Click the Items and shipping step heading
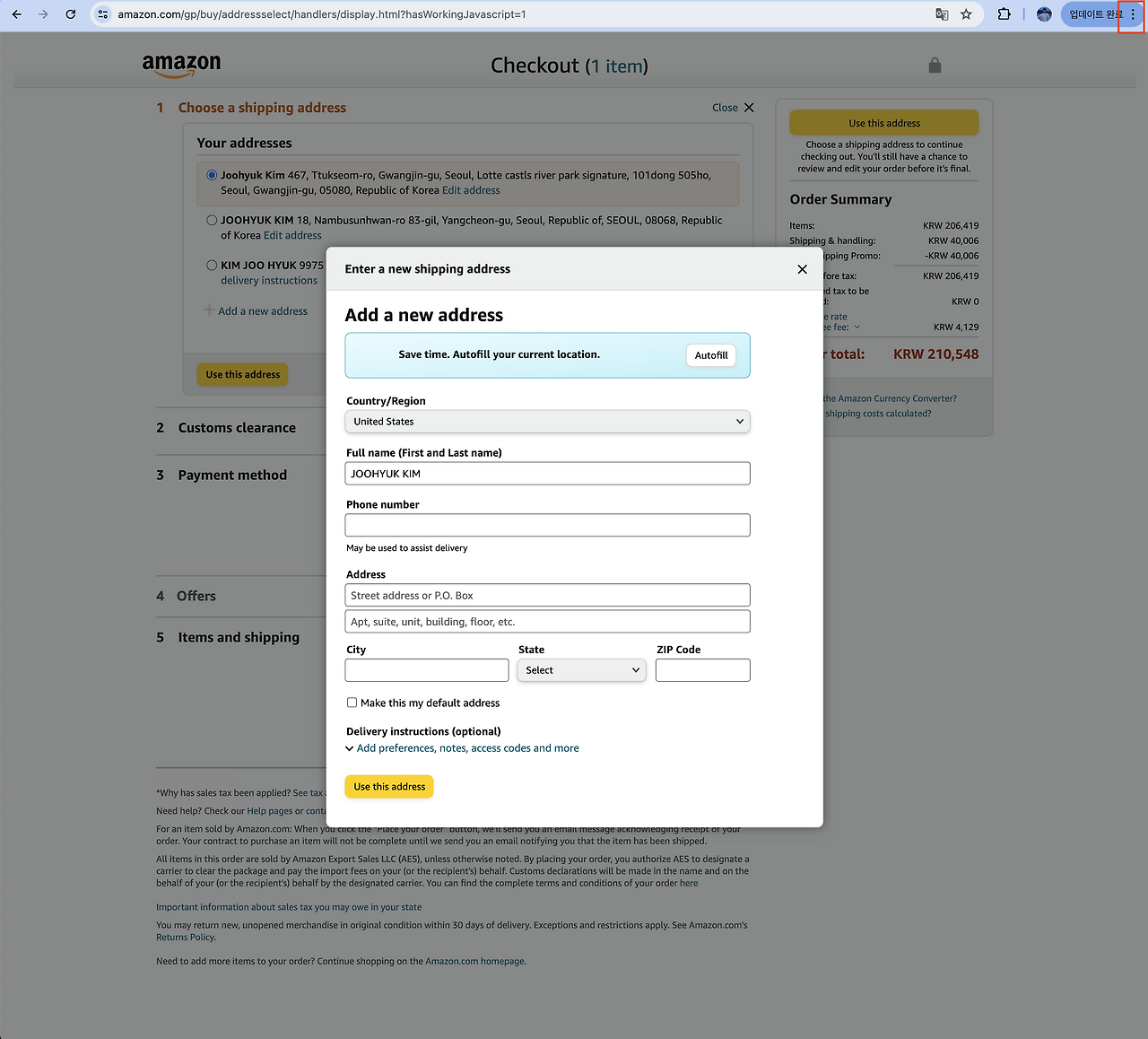The height and width of the screenshot is (1039, 1148). pos(239,638)
